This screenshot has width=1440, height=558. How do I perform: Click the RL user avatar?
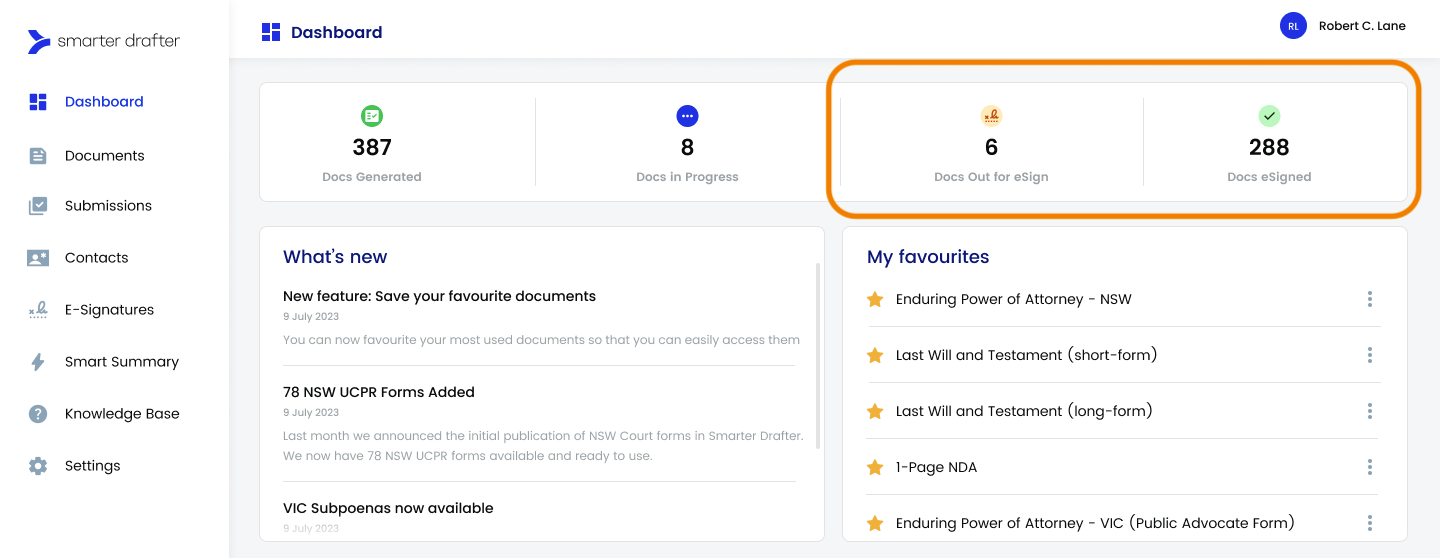(x=1293, y=26)
